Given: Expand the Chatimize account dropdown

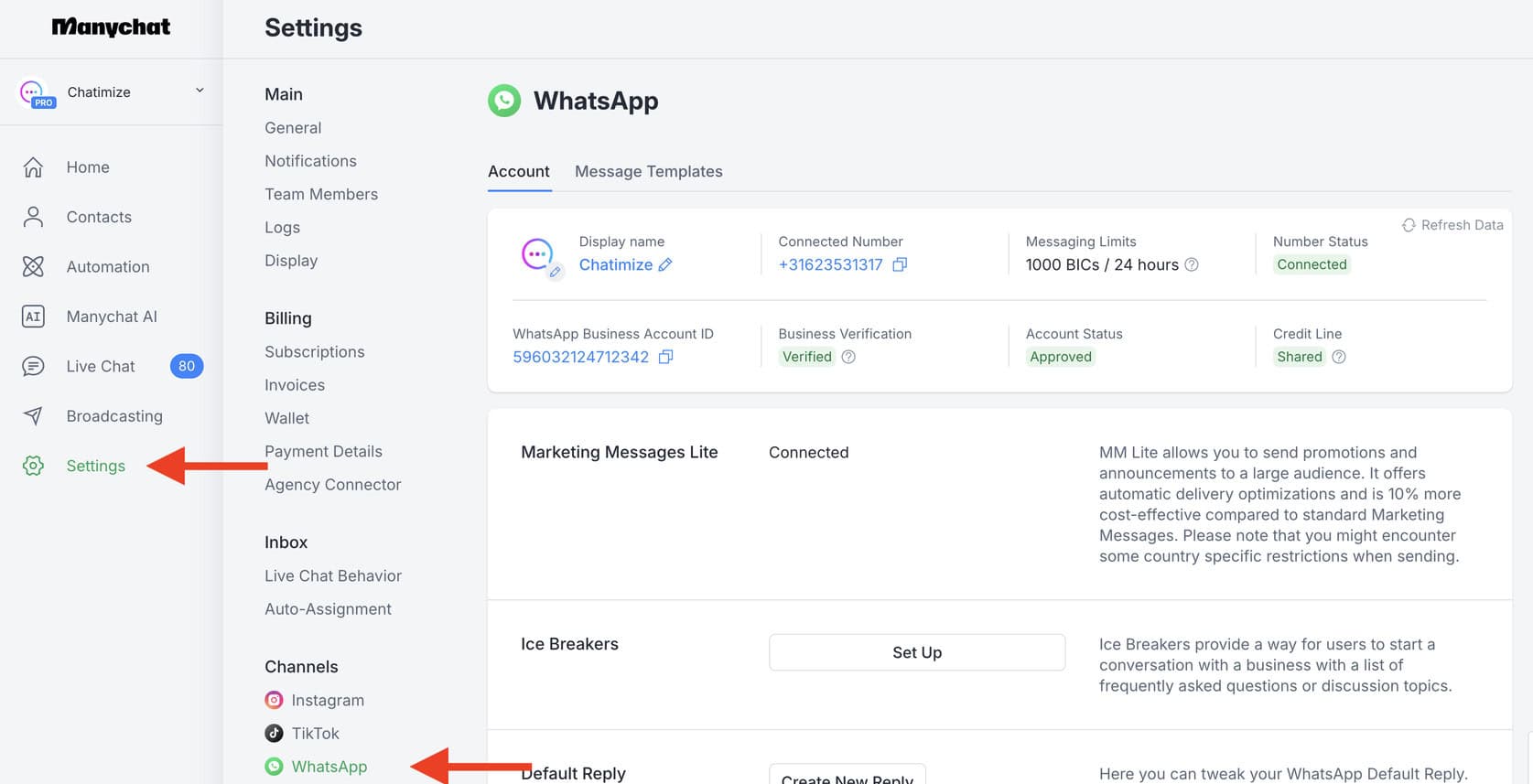Looking at the screenshot, I should pyautogui.click(x=200, y=91).
